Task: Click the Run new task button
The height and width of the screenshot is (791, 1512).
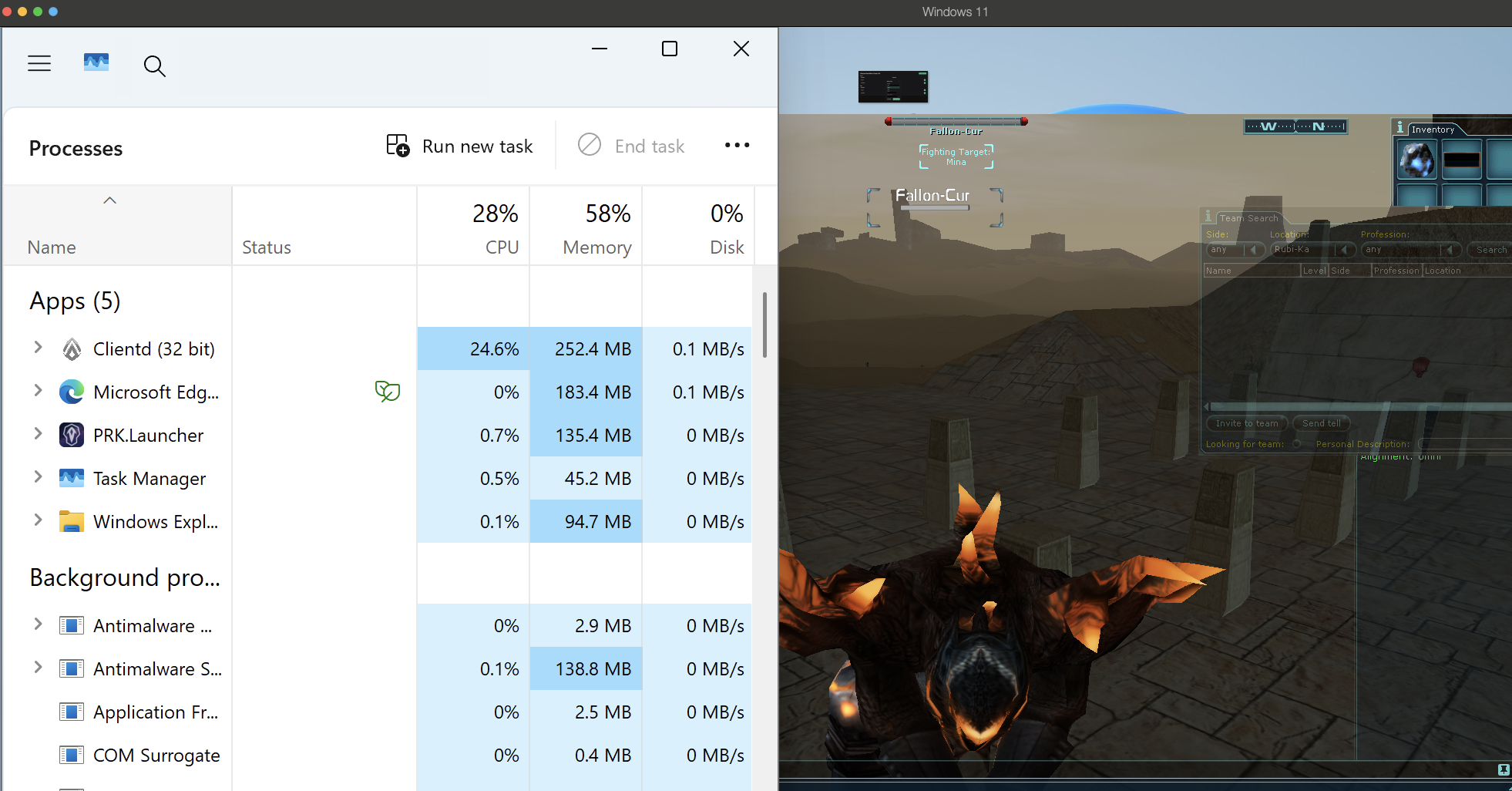Action: [x=460, y=146]
